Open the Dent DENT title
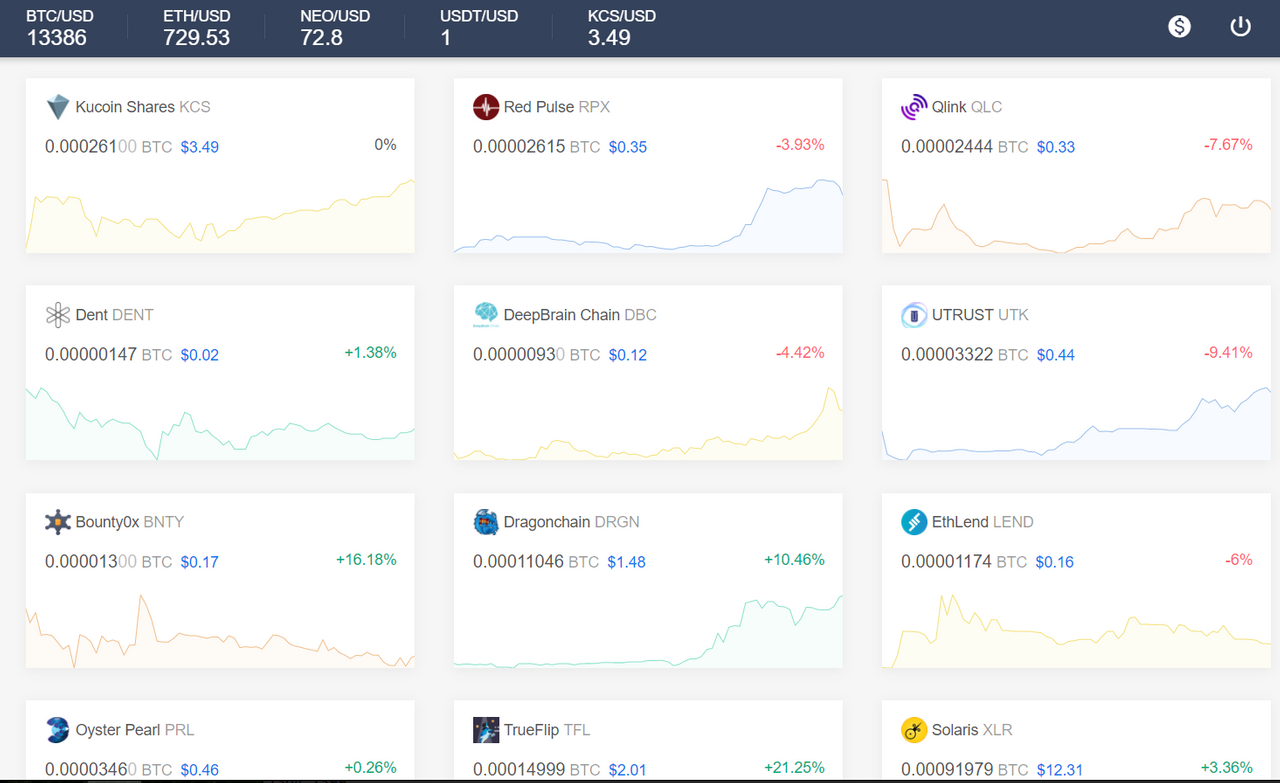Viewport: 1280px width, 783px height. [115, 315]
